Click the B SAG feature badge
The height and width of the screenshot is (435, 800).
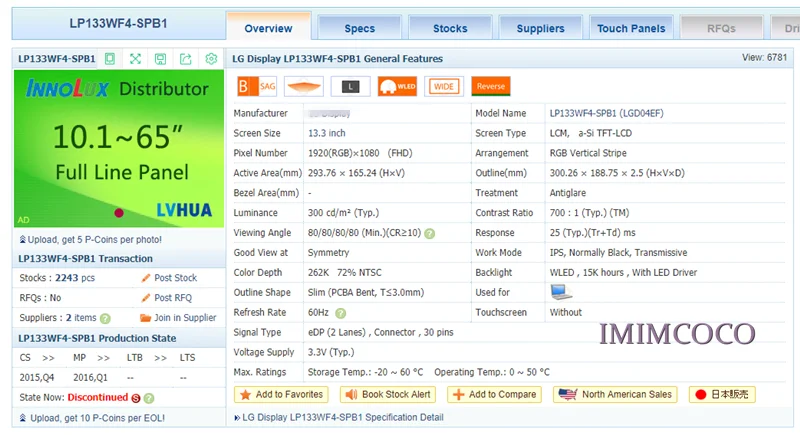pos(257,86)
